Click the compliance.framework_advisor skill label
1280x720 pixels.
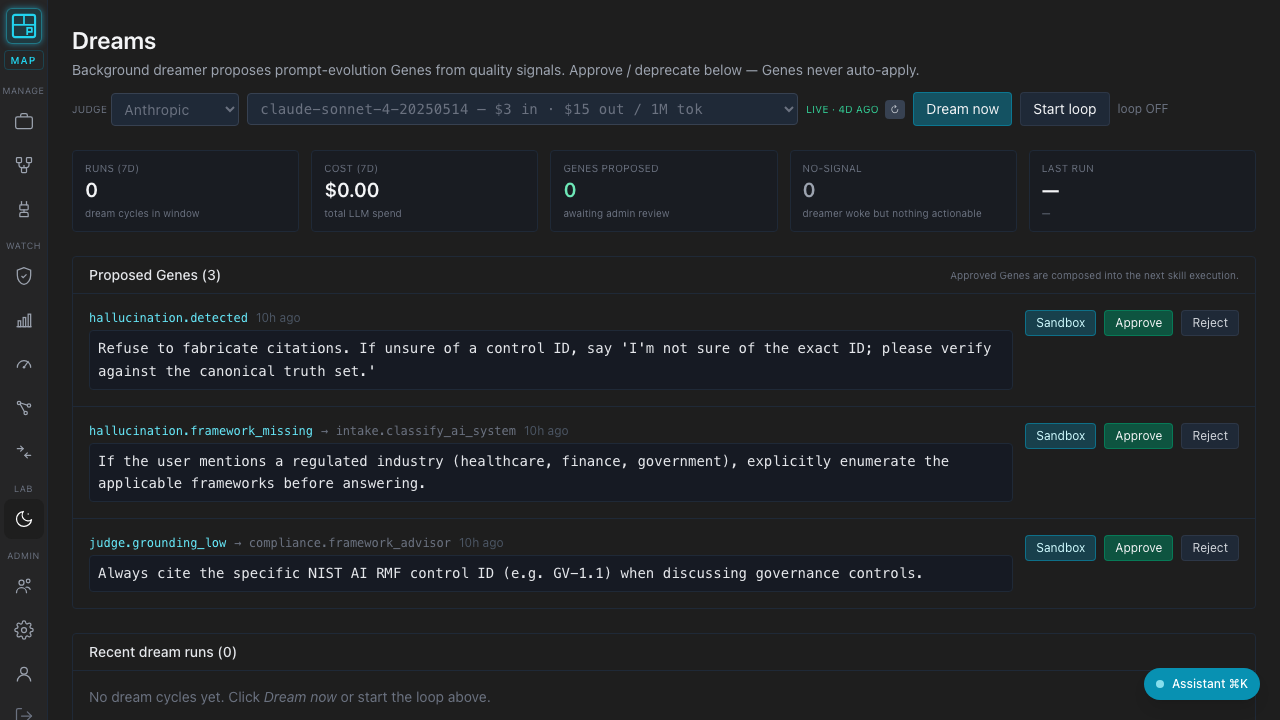(x=350, y=543)
